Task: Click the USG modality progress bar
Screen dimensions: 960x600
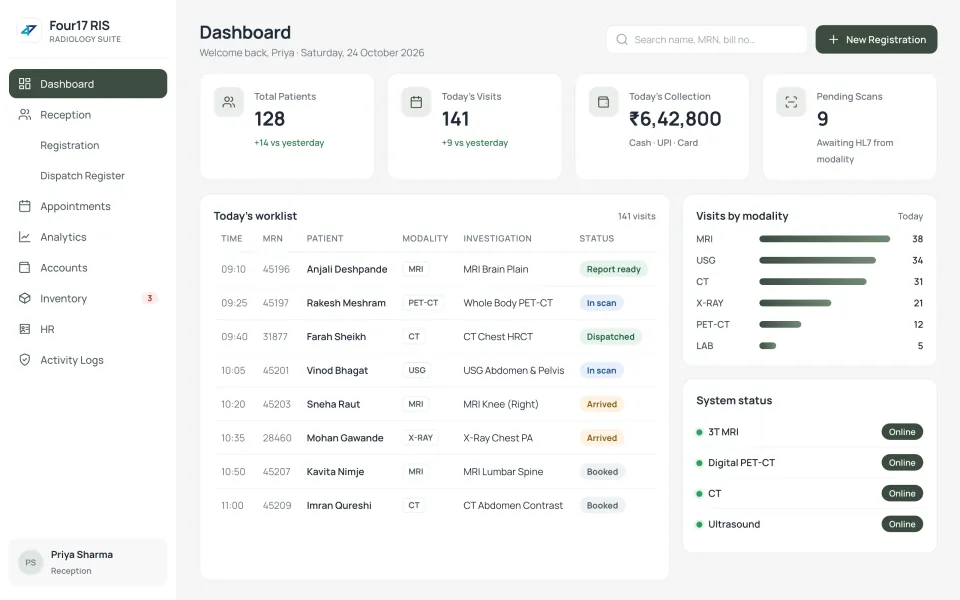Action: coord(817,260)
